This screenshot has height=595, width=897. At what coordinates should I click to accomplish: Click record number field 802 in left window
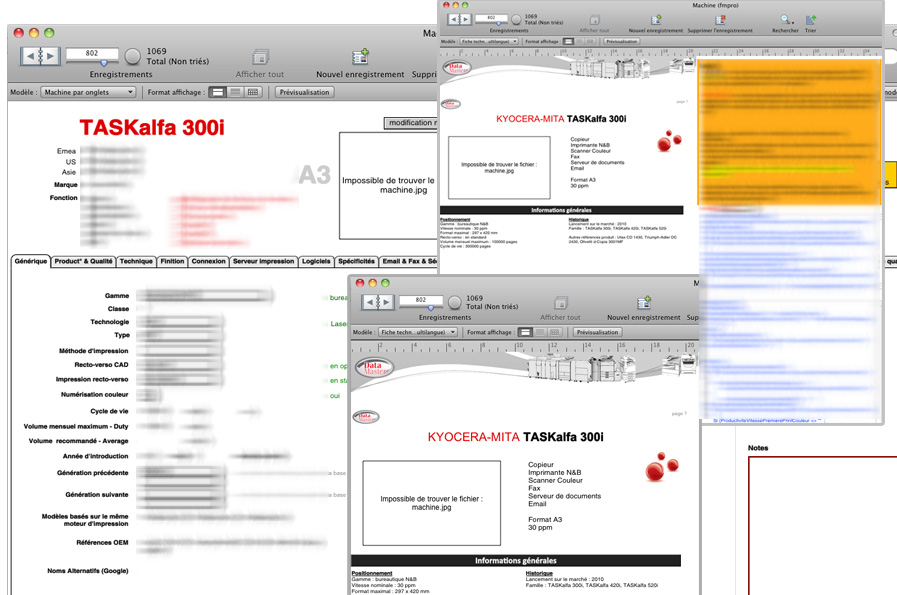click(x=92, y=53)
